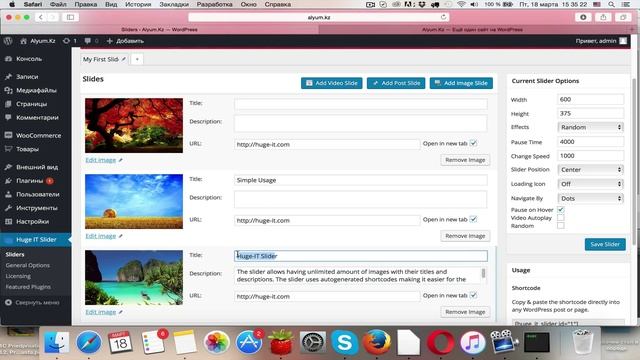Viewport: 640px width, 360px height.
Task: Click Change Speed field with 1000
Action: click(x=590, y=156)
